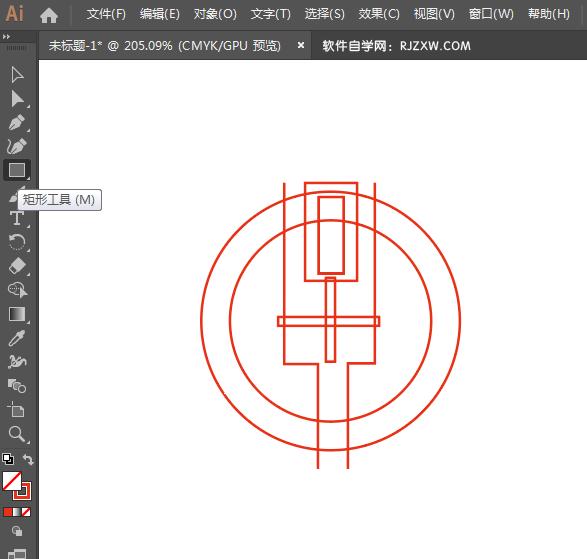Select the Direct Selection tool

click(17, 99)
